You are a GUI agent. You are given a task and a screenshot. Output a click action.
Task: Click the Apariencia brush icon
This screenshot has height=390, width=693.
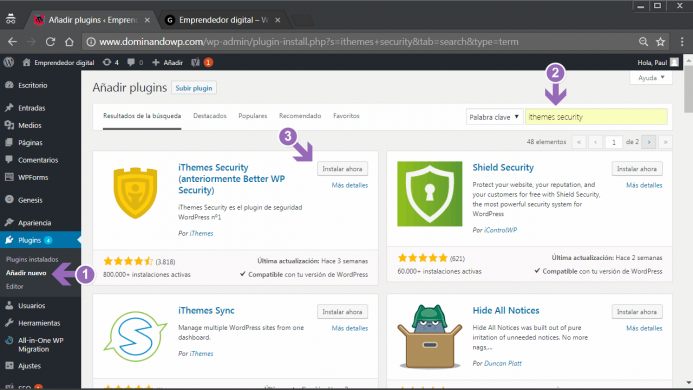click(x=9, y=222)
